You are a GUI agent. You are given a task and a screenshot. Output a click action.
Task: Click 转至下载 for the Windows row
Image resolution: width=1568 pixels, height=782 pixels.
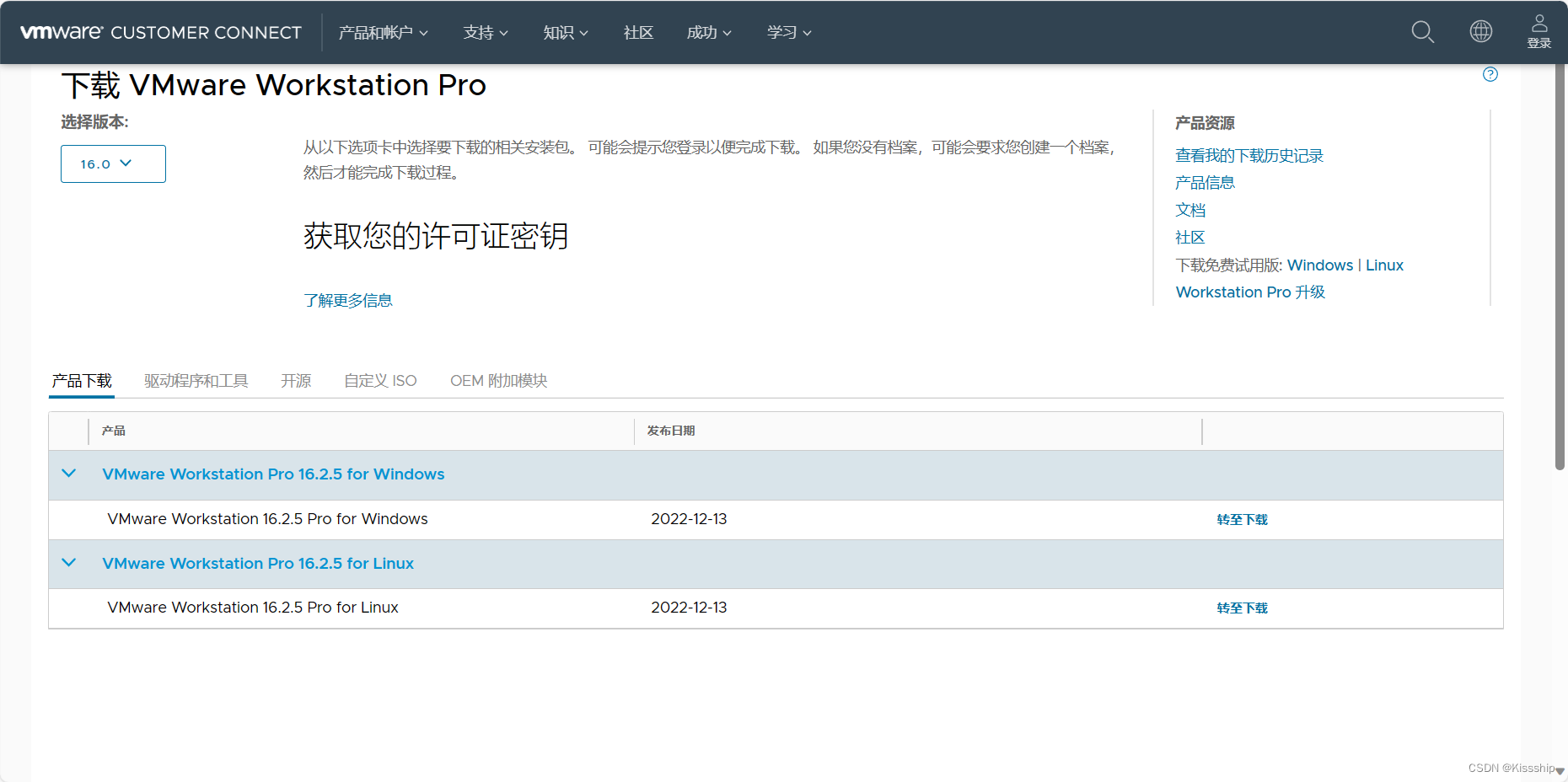(x=1242, y=520)
